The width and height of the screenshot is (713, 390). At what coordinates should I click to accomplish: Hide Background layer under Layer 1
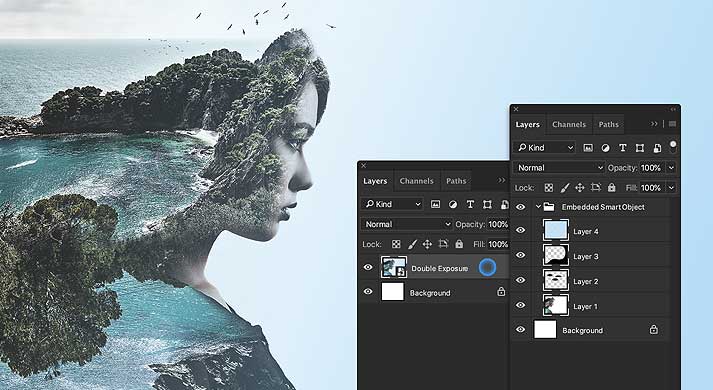(x=521, y=330)
